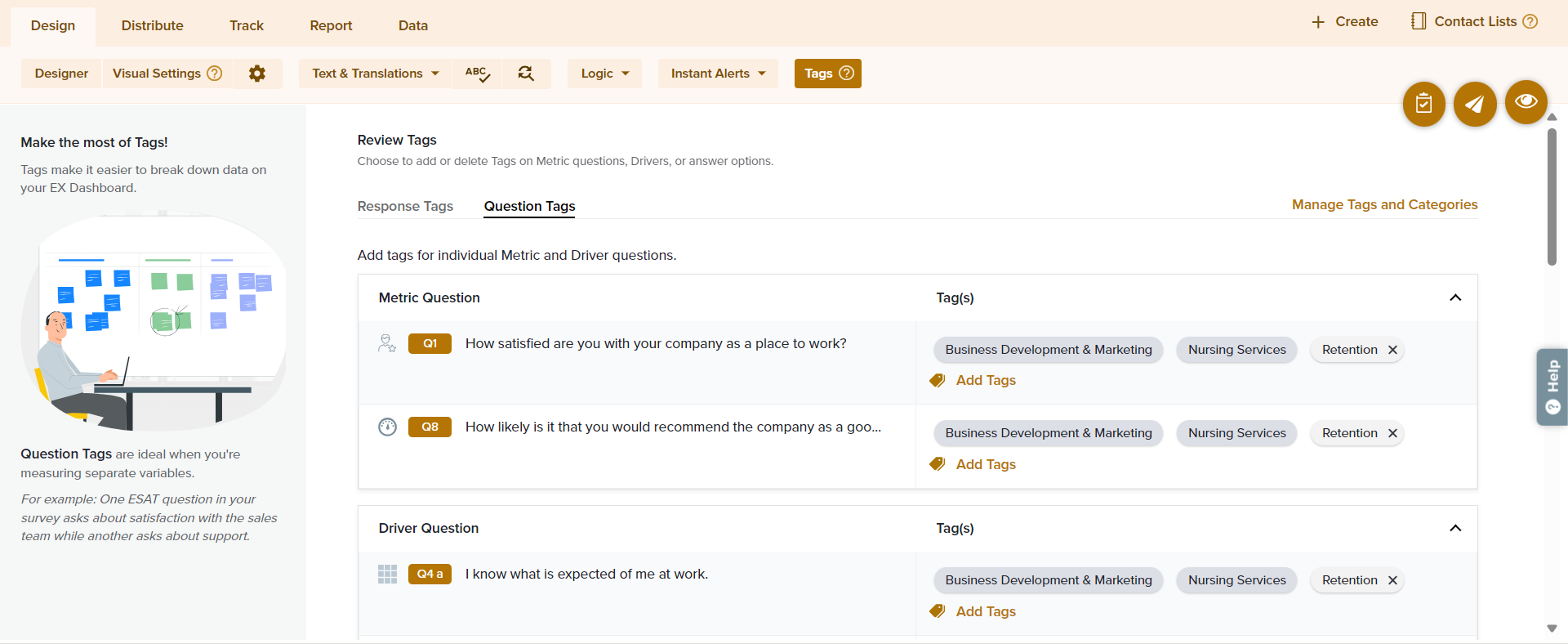Viewport: 1568px width, 644px height.
Task: Click the help icon beside Contact Lists
Action: [1530, 22]
